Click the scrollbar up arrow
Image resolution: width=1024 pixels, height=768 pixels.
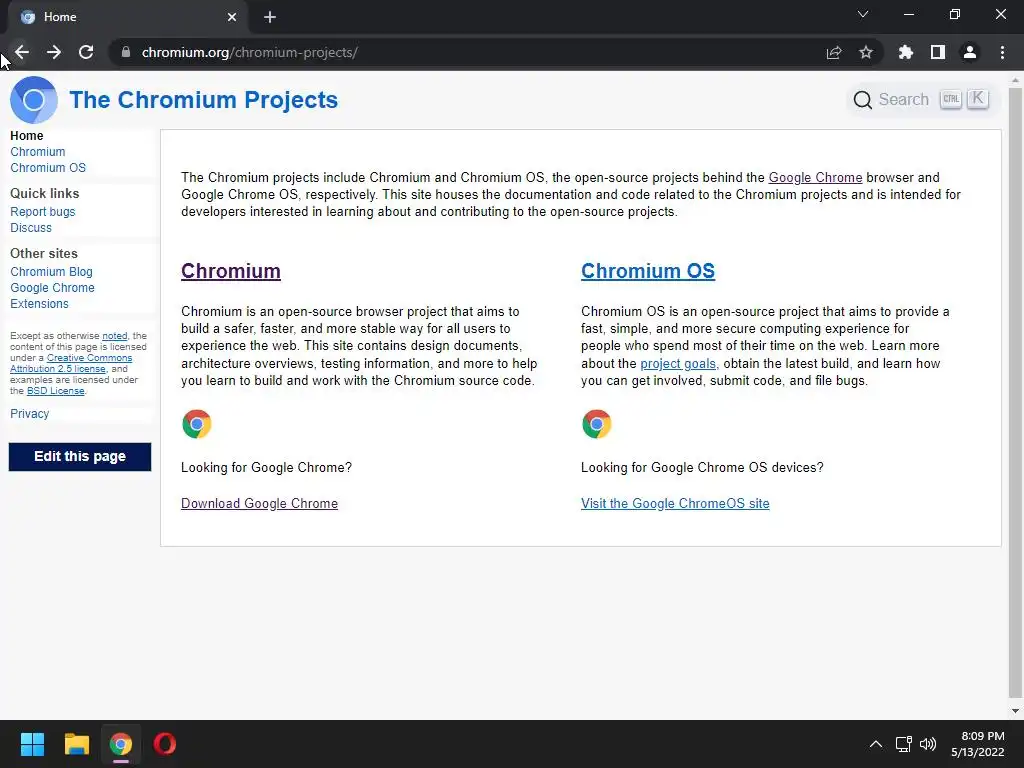[1015, 80]
